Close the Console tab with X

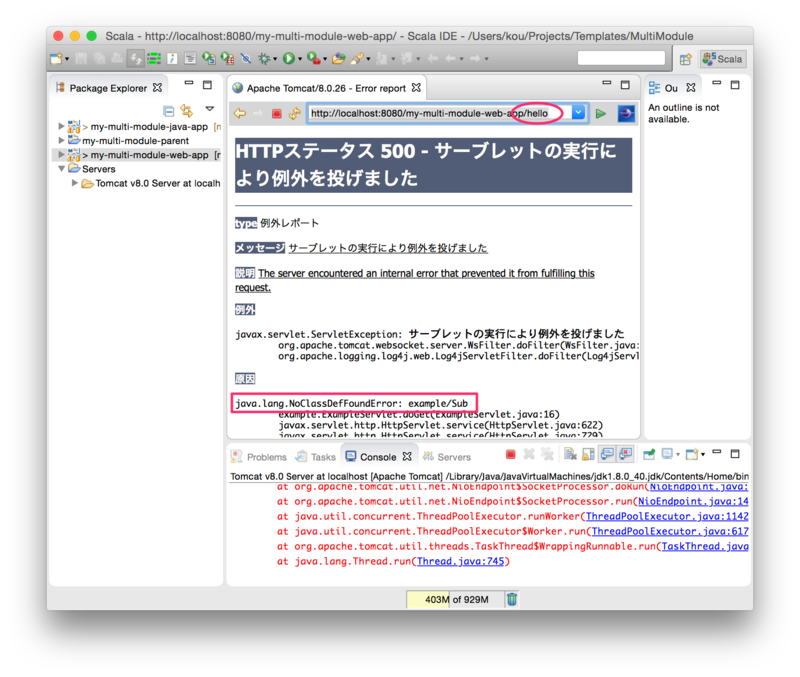pos(407,456)
